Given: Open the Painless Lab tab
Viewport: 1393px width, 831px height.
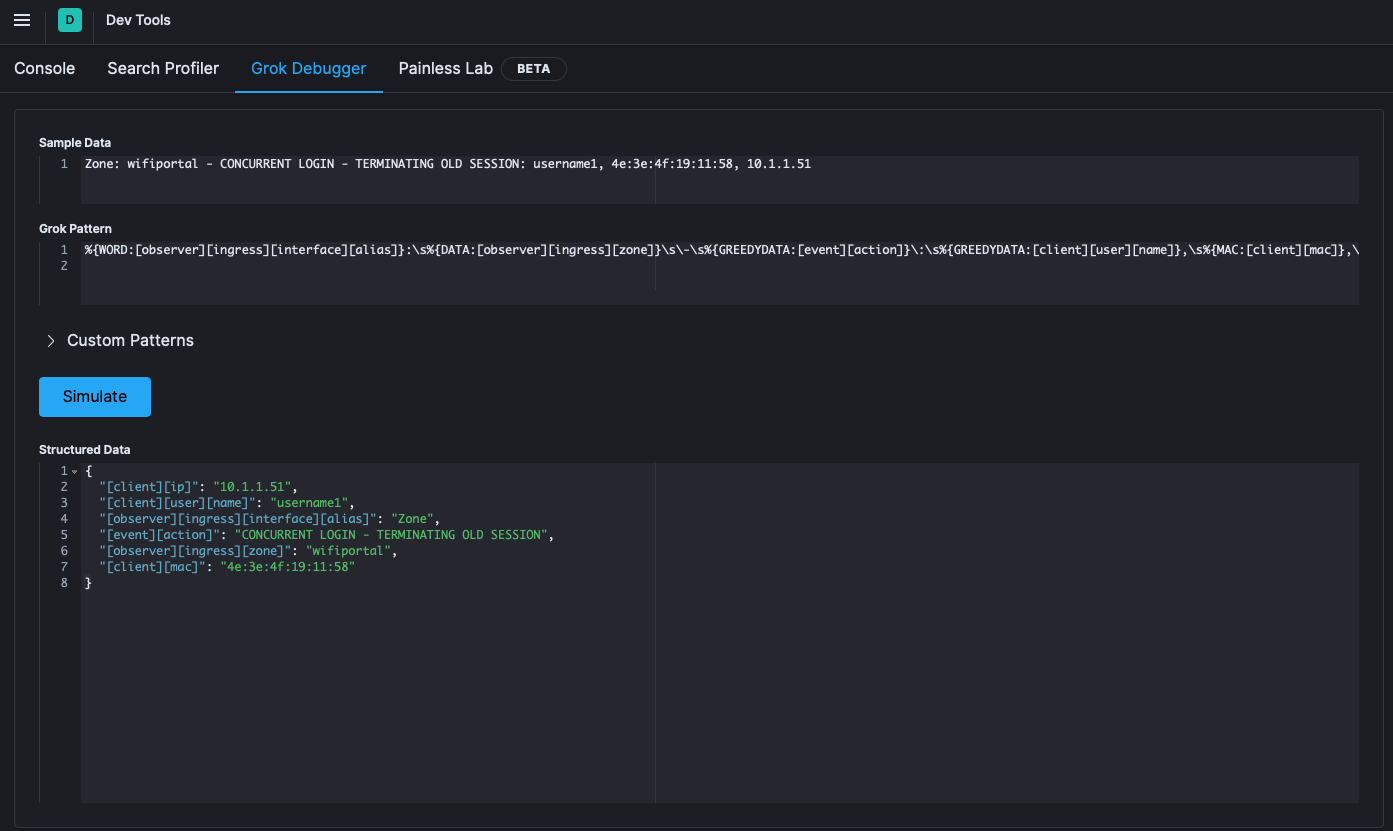Looking at the screenshot, I should tap(446, 68).
